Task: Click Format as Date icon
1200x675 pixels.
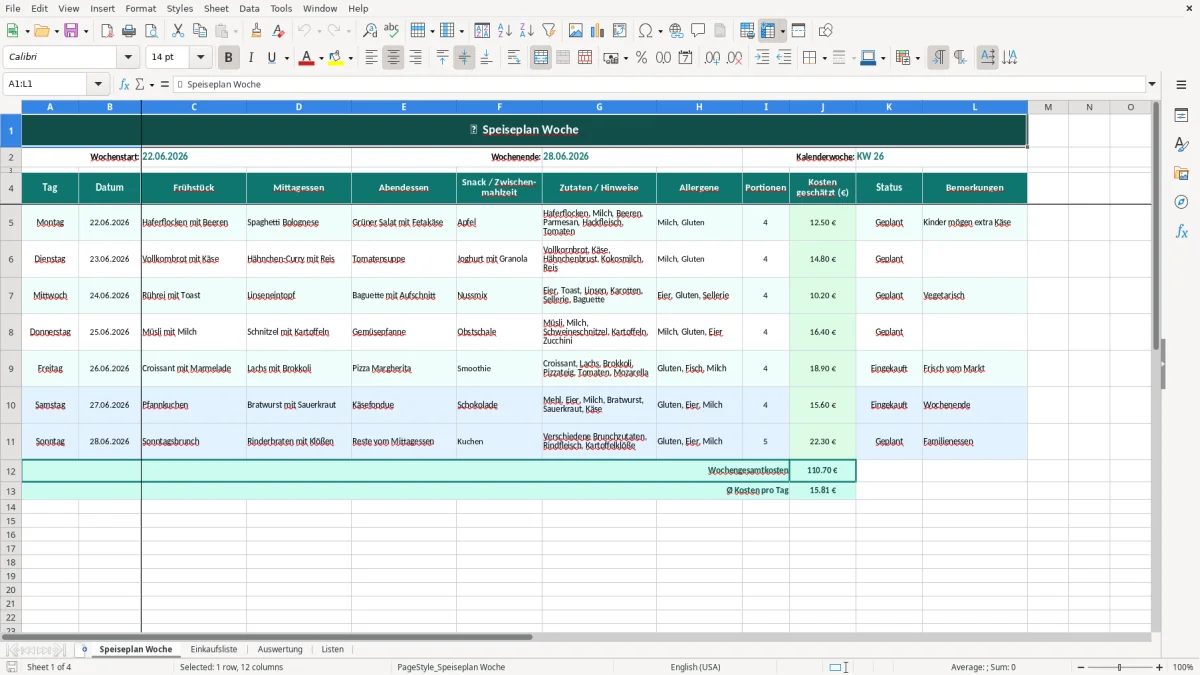Action: (685, 58)
